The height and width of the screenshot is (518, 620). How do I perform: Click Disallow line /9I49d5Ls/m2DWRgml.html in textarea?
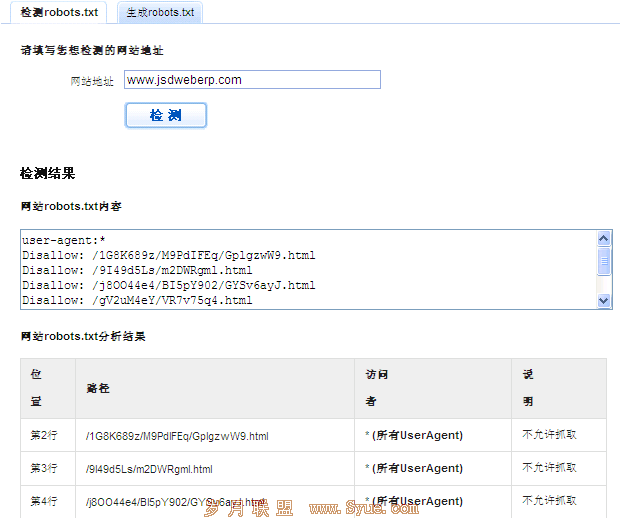pos(137,270)
